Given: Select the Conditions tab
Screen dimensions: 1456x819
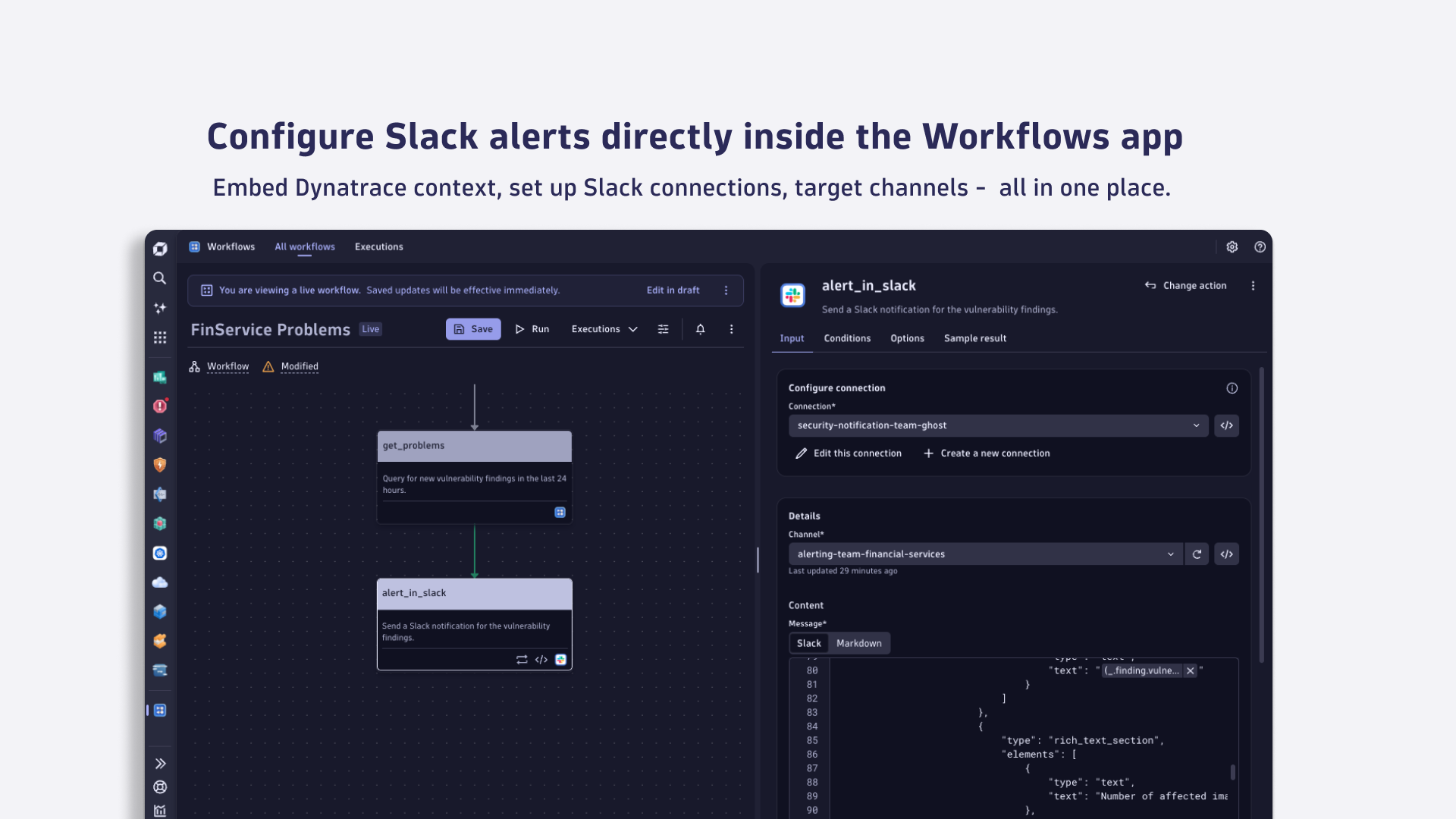Looking at the screenshot, I should (x=847, y=339).
